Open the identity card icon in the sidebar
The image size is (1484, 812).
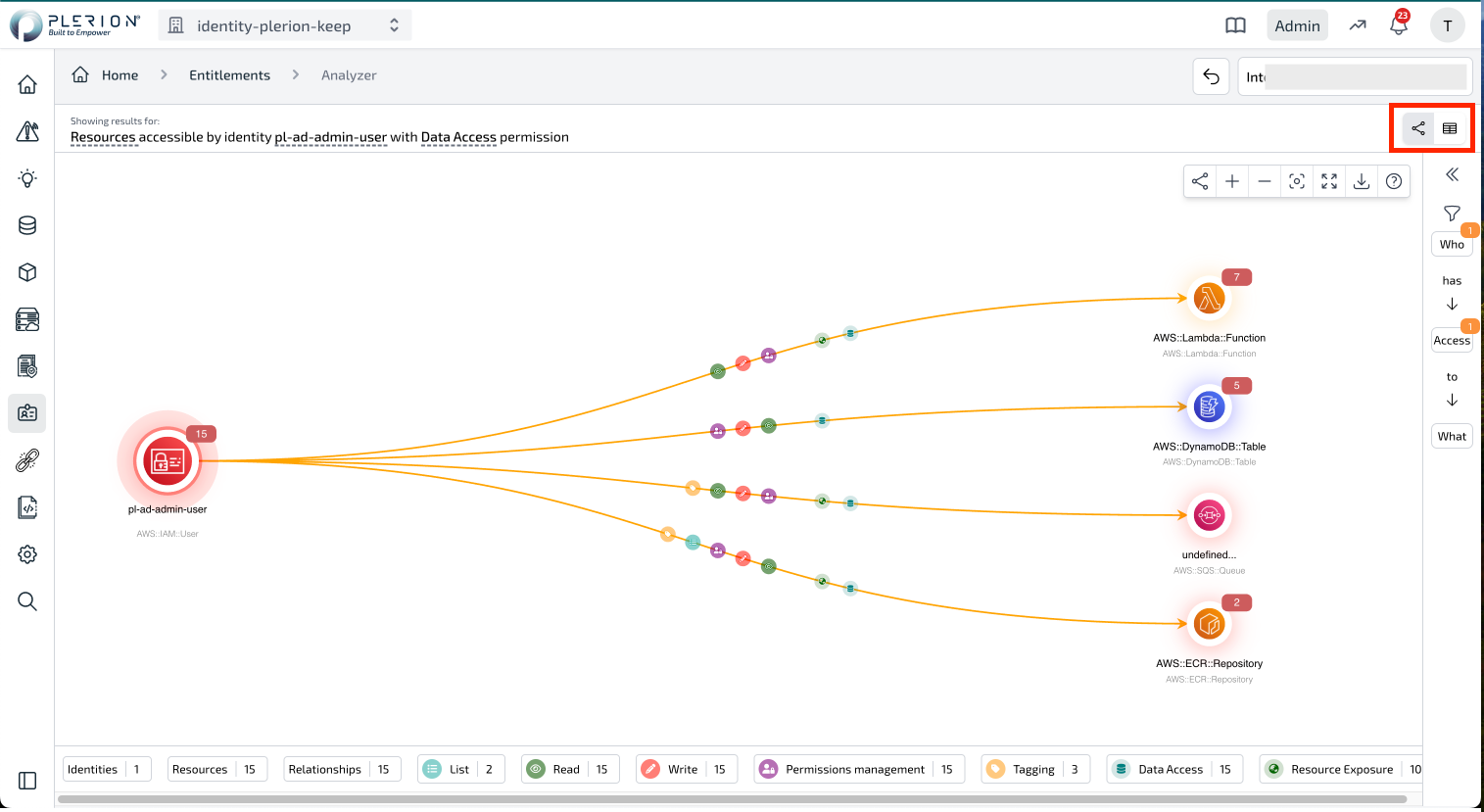27,413
